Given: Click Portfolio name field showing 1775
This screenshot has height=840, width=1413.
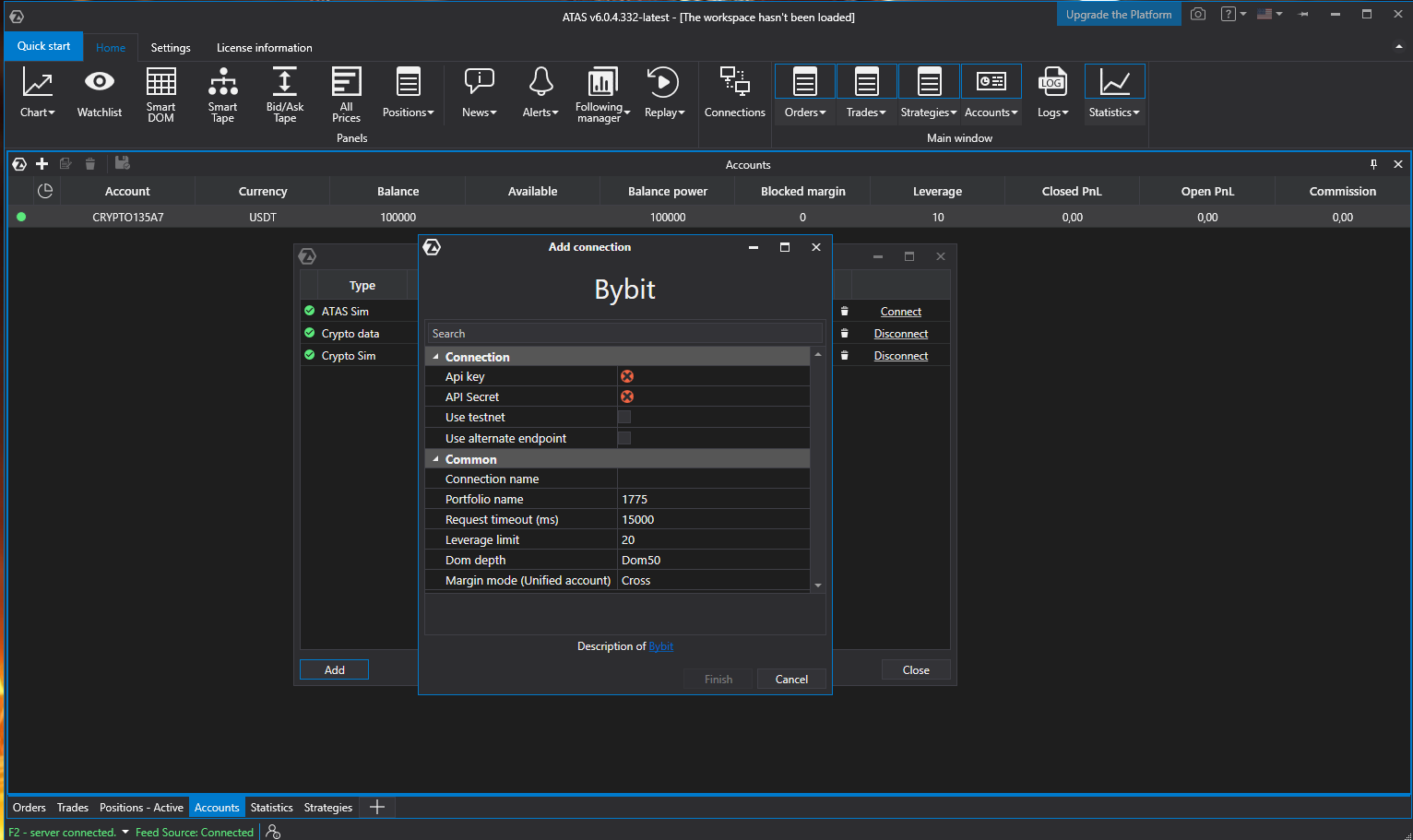Looking at the screenshot, I should pyautogui.click(x=713, y=499).
